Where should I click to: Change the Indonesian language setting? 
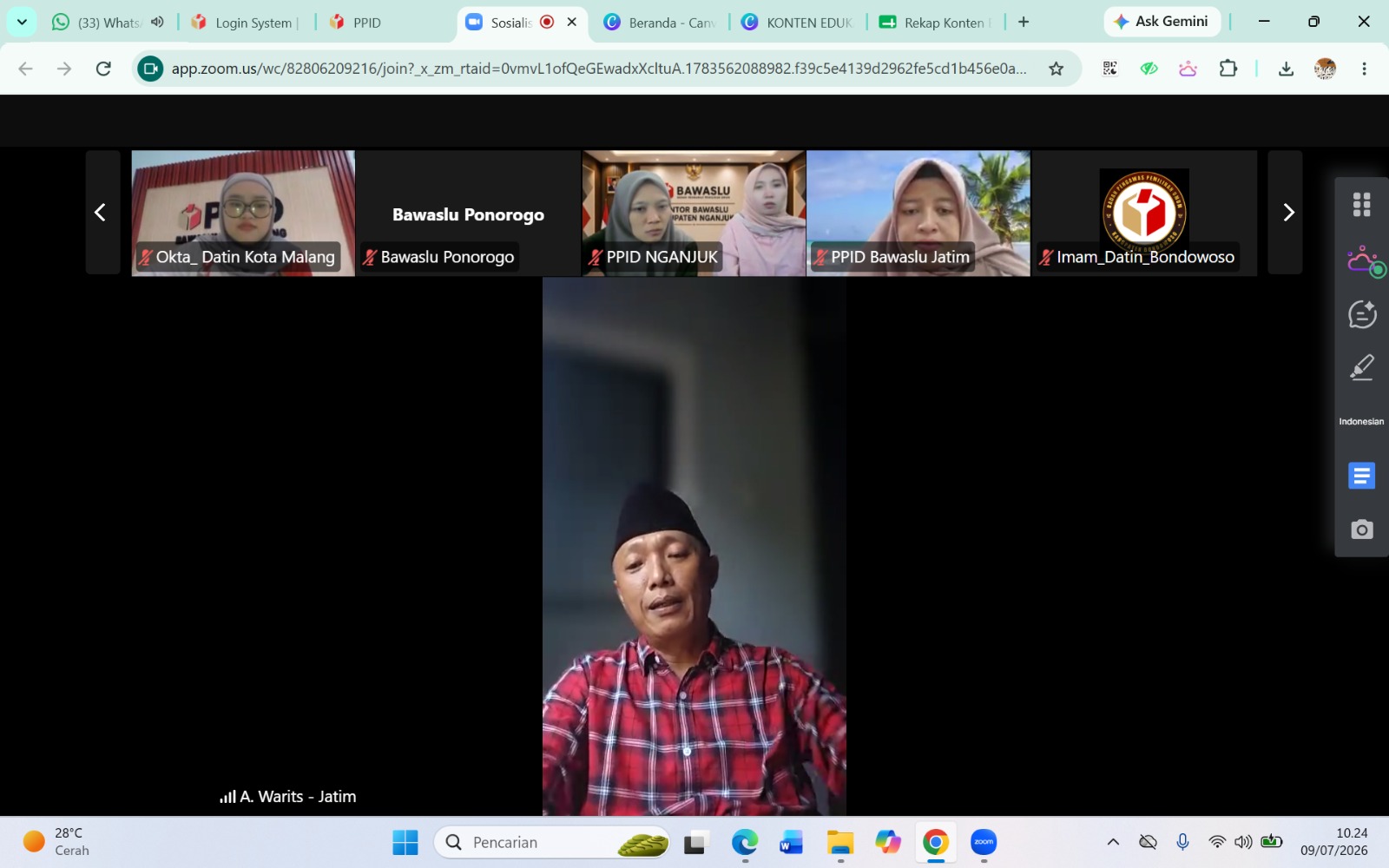coord(1361,422)
